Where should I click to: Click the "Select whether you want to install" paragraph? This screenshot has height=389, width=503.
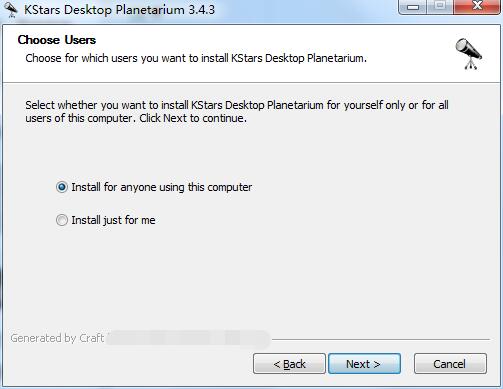pyautogui.click(x=237, y=112)
